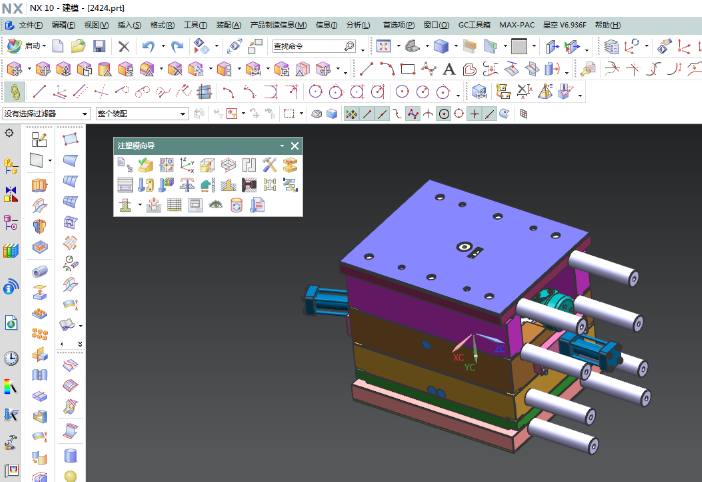Open a file with the folder icon
The image size is (702, 482).
(x=79, y=46)
